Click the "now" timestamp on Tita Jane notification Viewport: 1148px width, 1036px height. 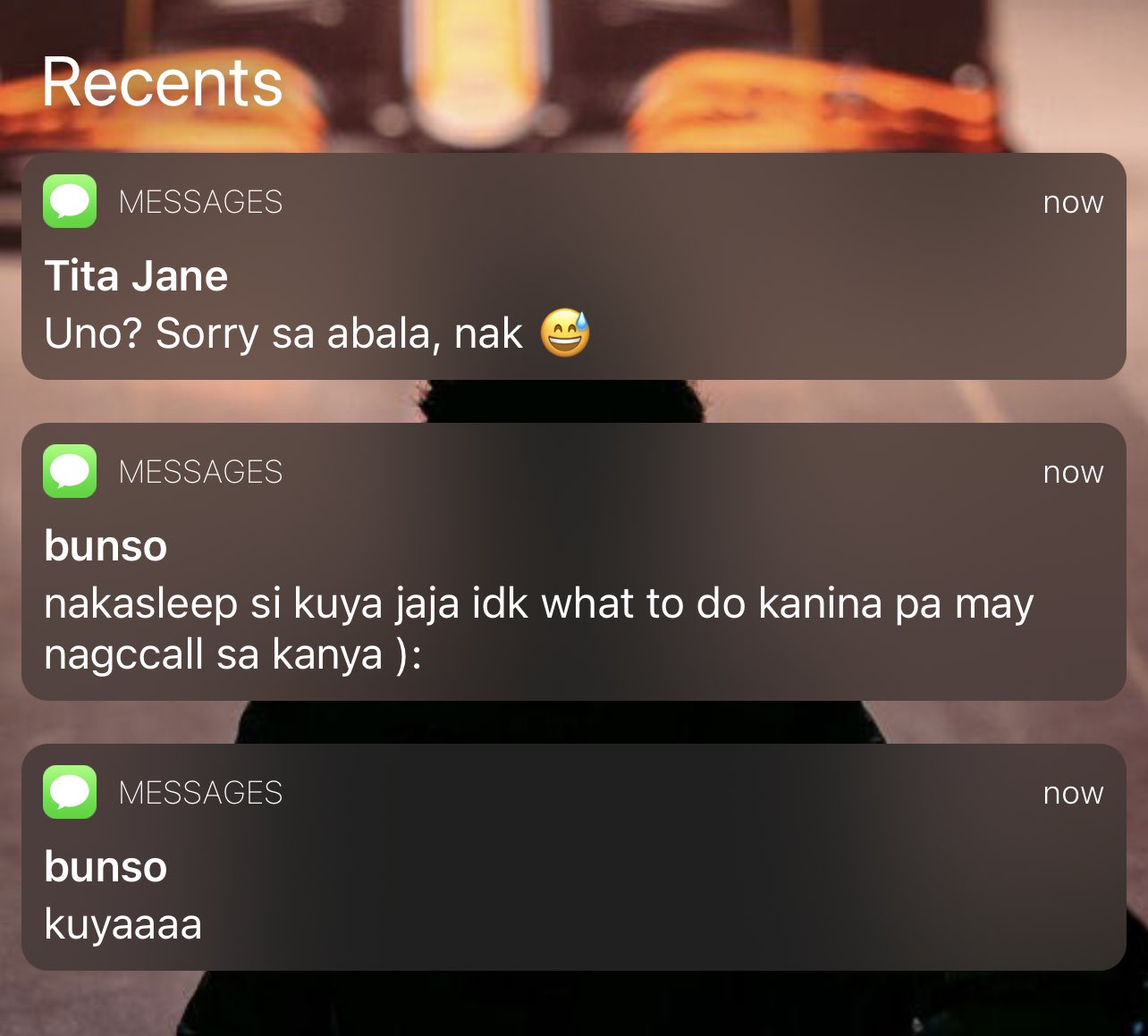click(1073, 203)
